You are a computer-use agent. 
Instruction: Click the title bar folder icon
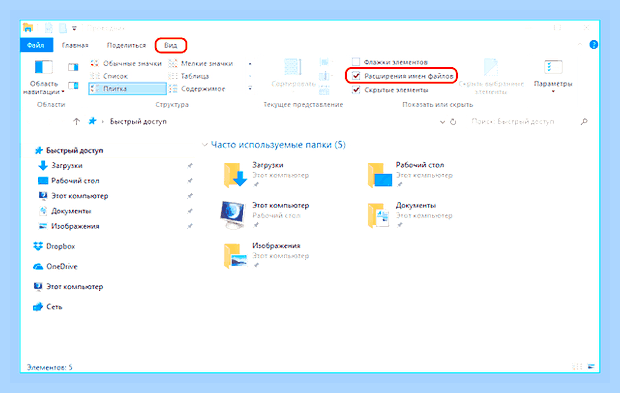point(28,28)
